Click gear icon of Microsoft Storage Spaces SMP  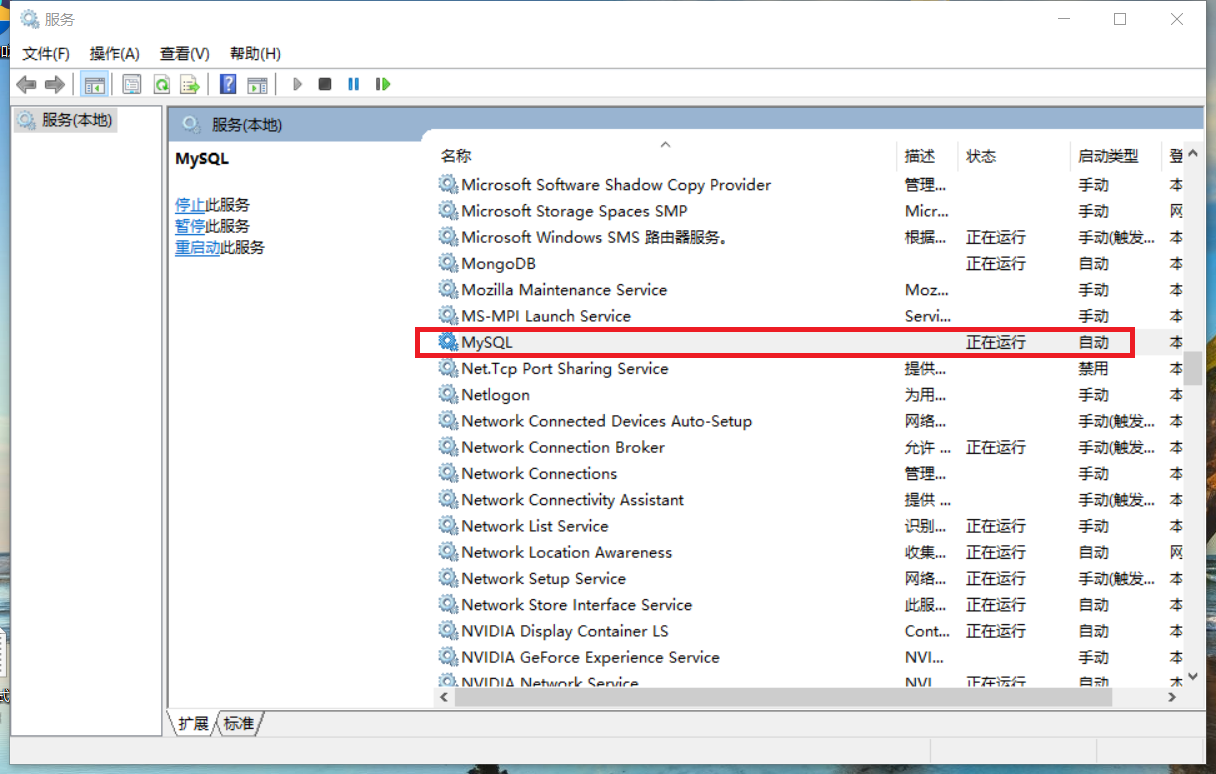click(448, 210)
